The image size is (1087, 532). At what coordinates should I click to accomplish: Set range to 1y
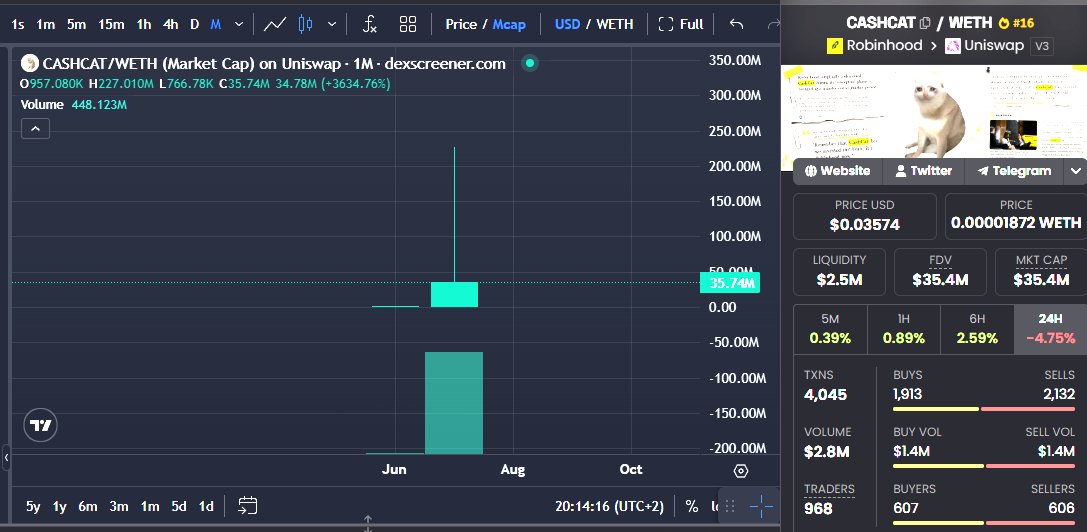(60, 506)
